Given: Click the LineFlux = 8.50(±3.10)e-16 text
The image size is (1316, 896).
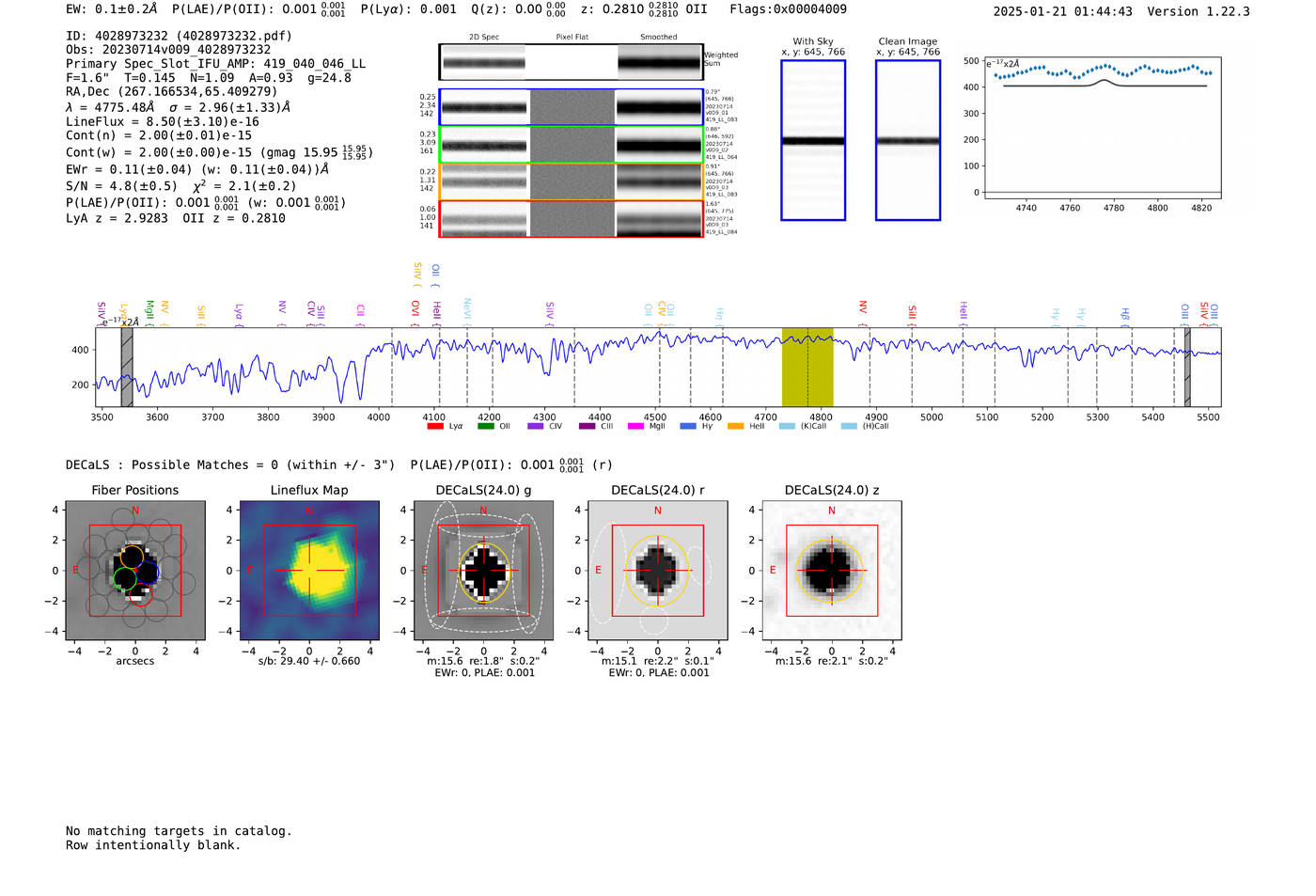Looking at the screenshot, I should tap(163, 121).
